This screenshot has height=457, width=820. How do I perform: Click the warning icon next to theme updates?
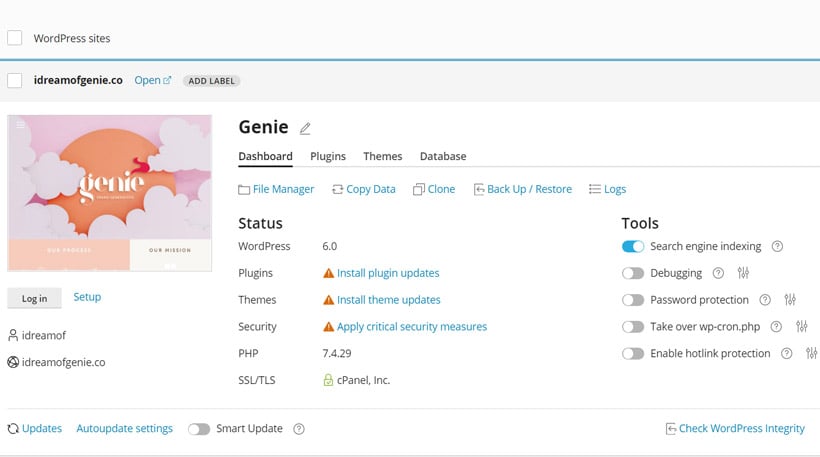point(328,300)
